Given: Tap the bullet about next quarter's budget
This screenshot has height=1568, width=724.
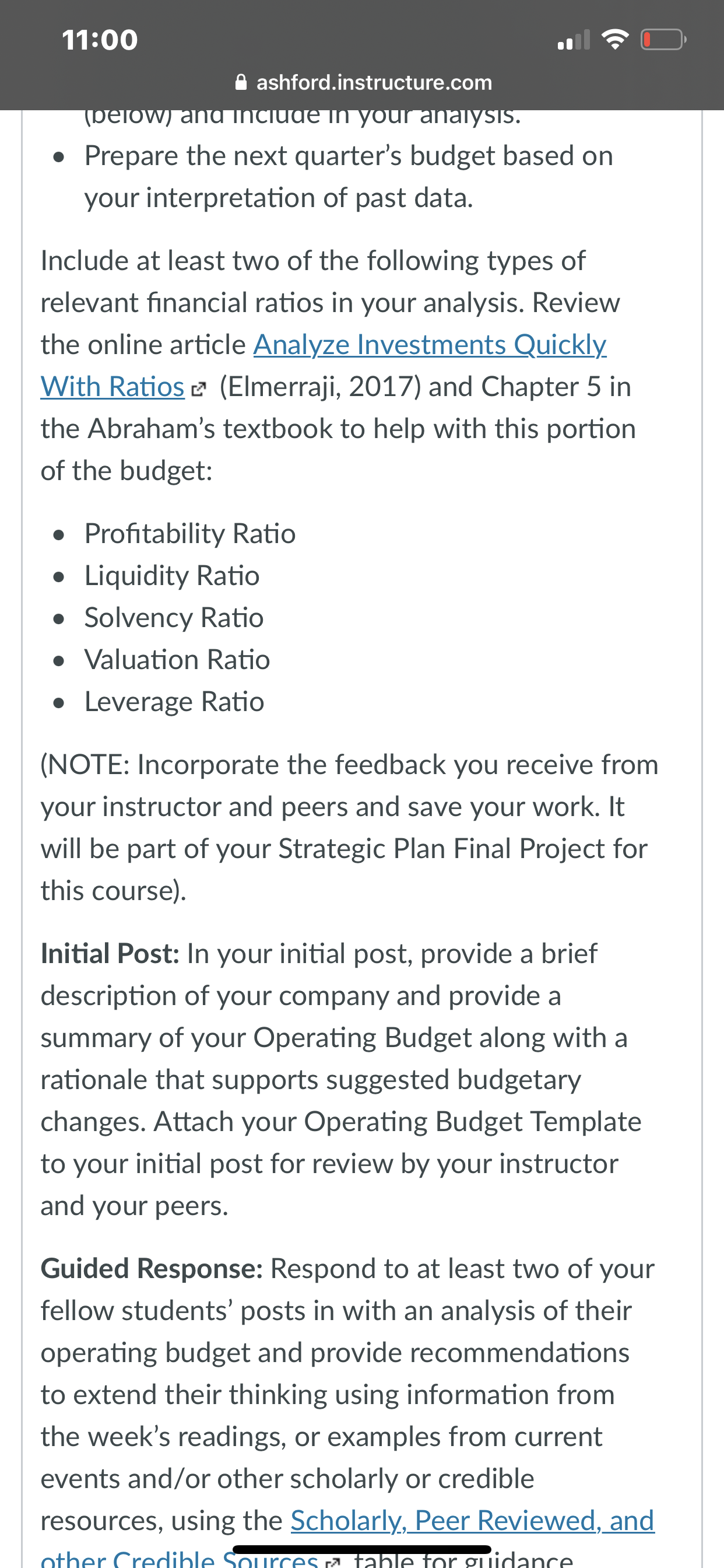Looking at the screenshot, I should (x=349, y=177).
